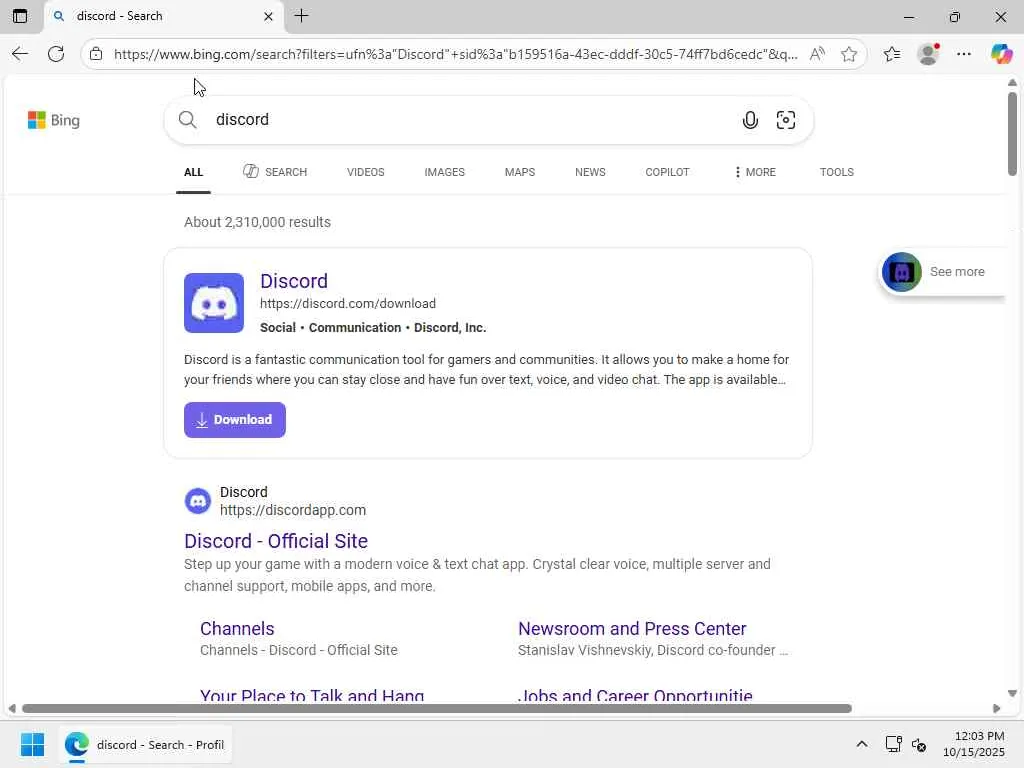Click the search magnifier icon
1024x768 pixels.
[187, 120]
